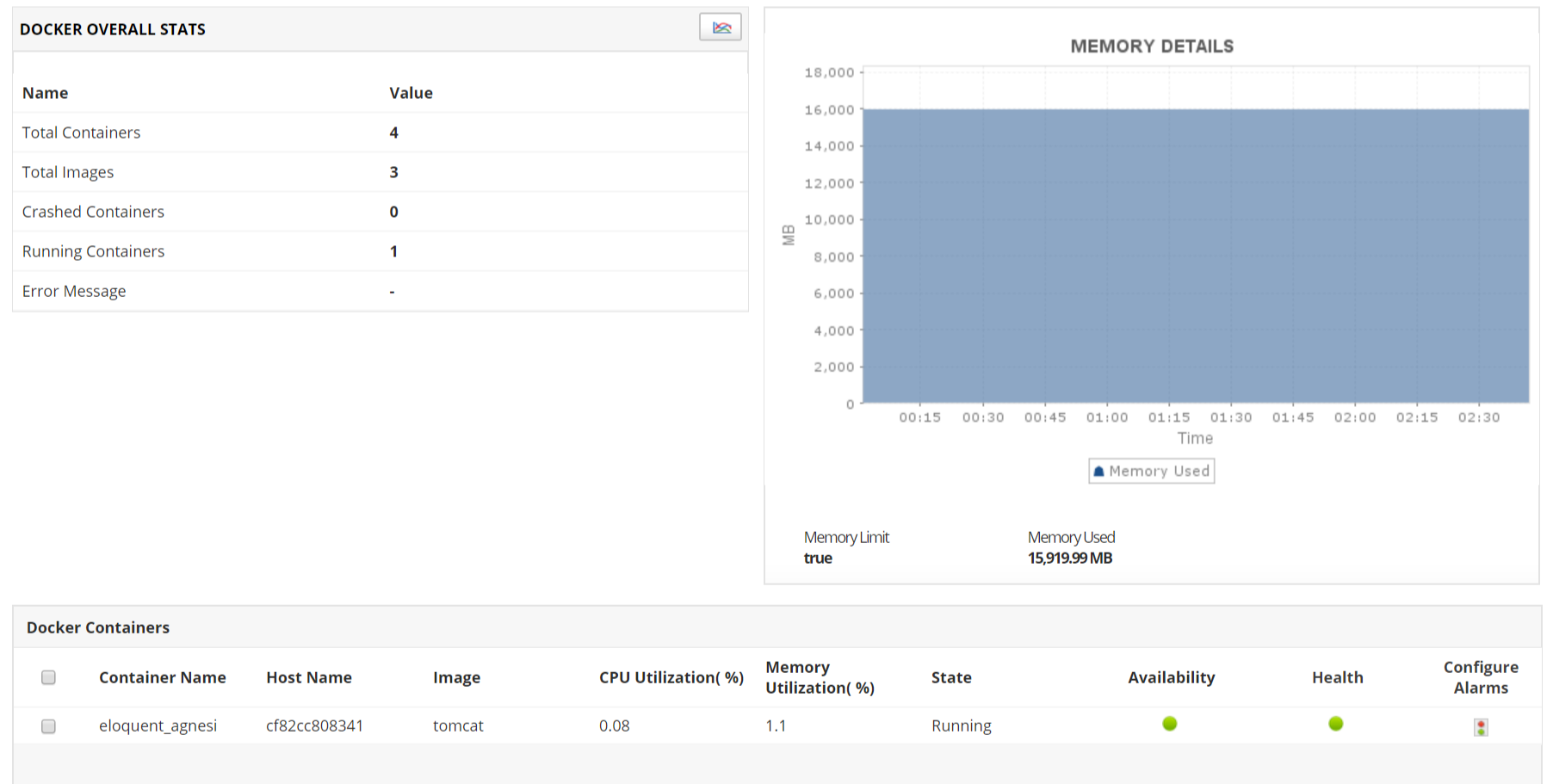Click the Docker Containers section header
The image size is (1553, 784).
[x=98, y=627]
